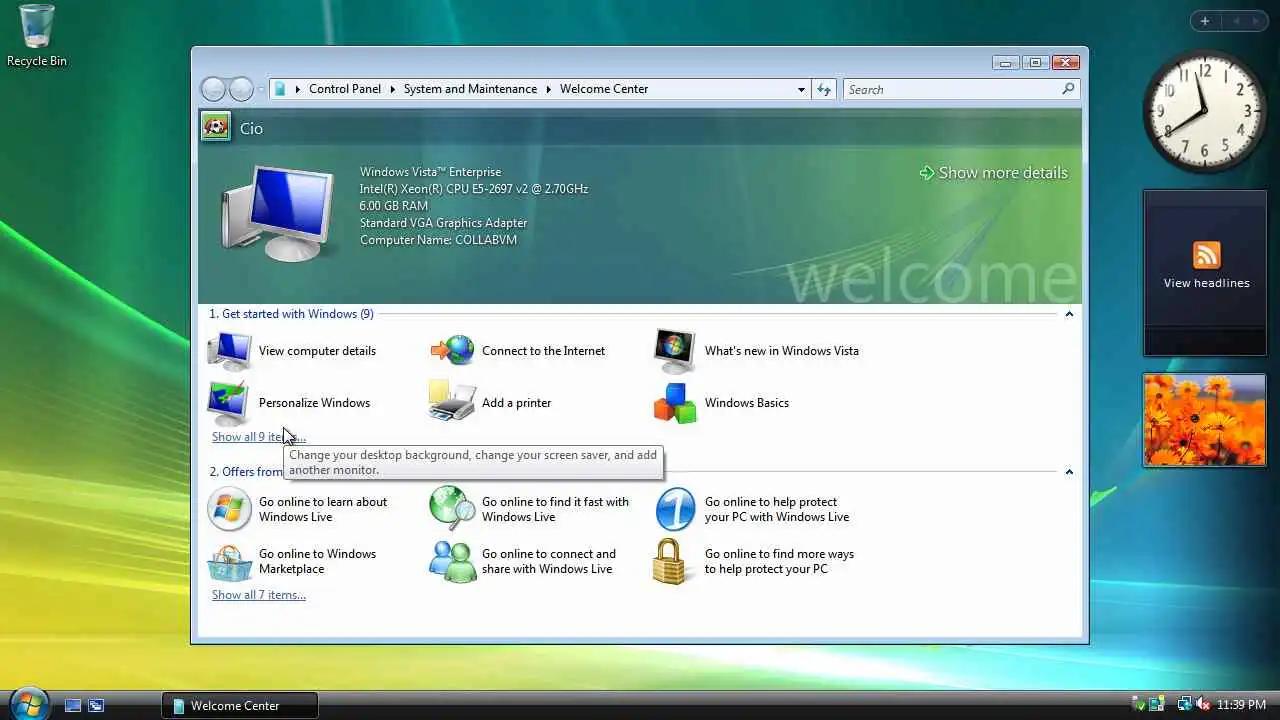
Task: Open Windows Basics label
Action: coord(747,403)
